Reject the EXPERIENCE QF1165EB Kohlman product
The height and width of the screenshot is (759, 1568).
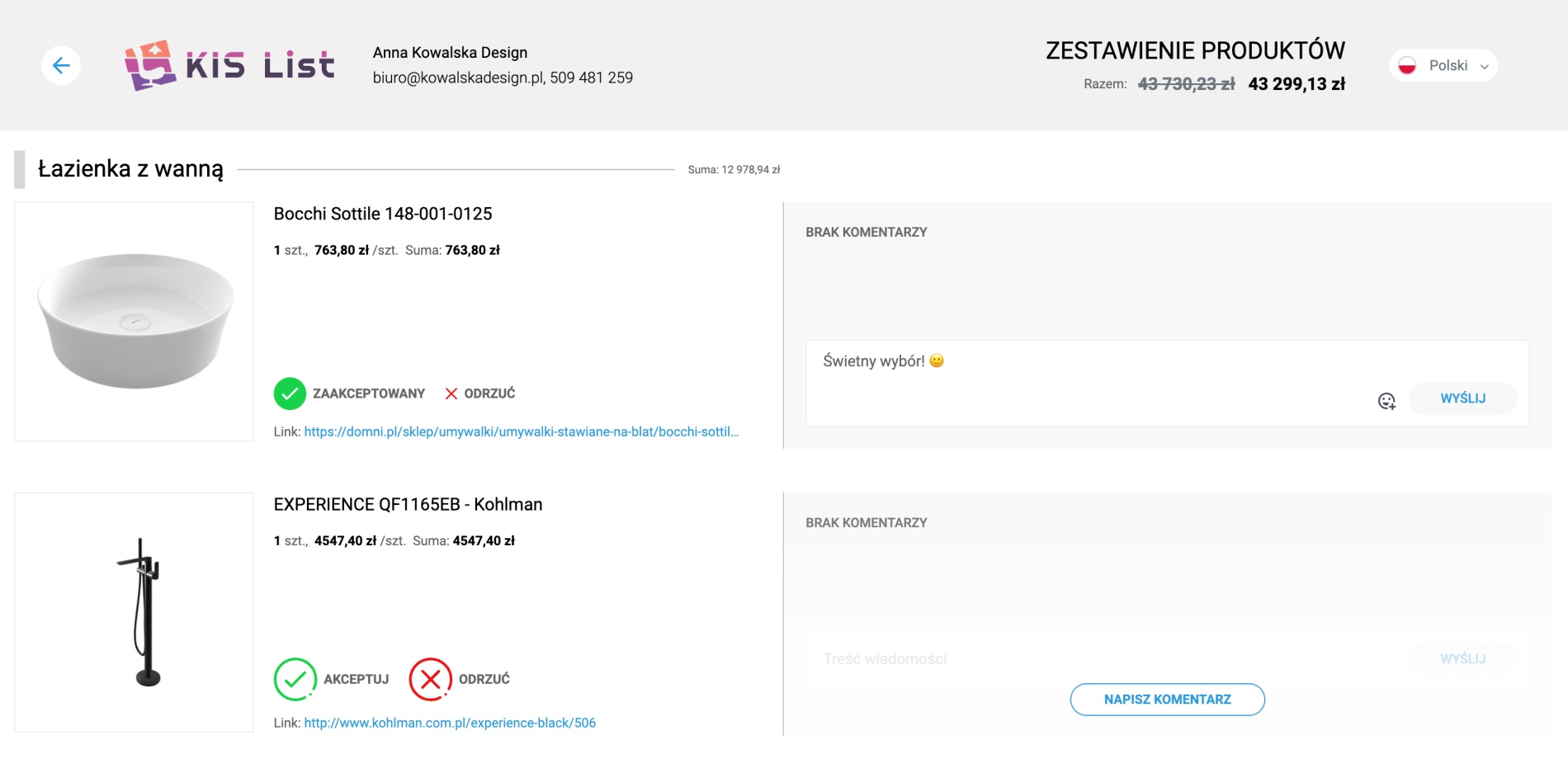click(x=431, y=679)
